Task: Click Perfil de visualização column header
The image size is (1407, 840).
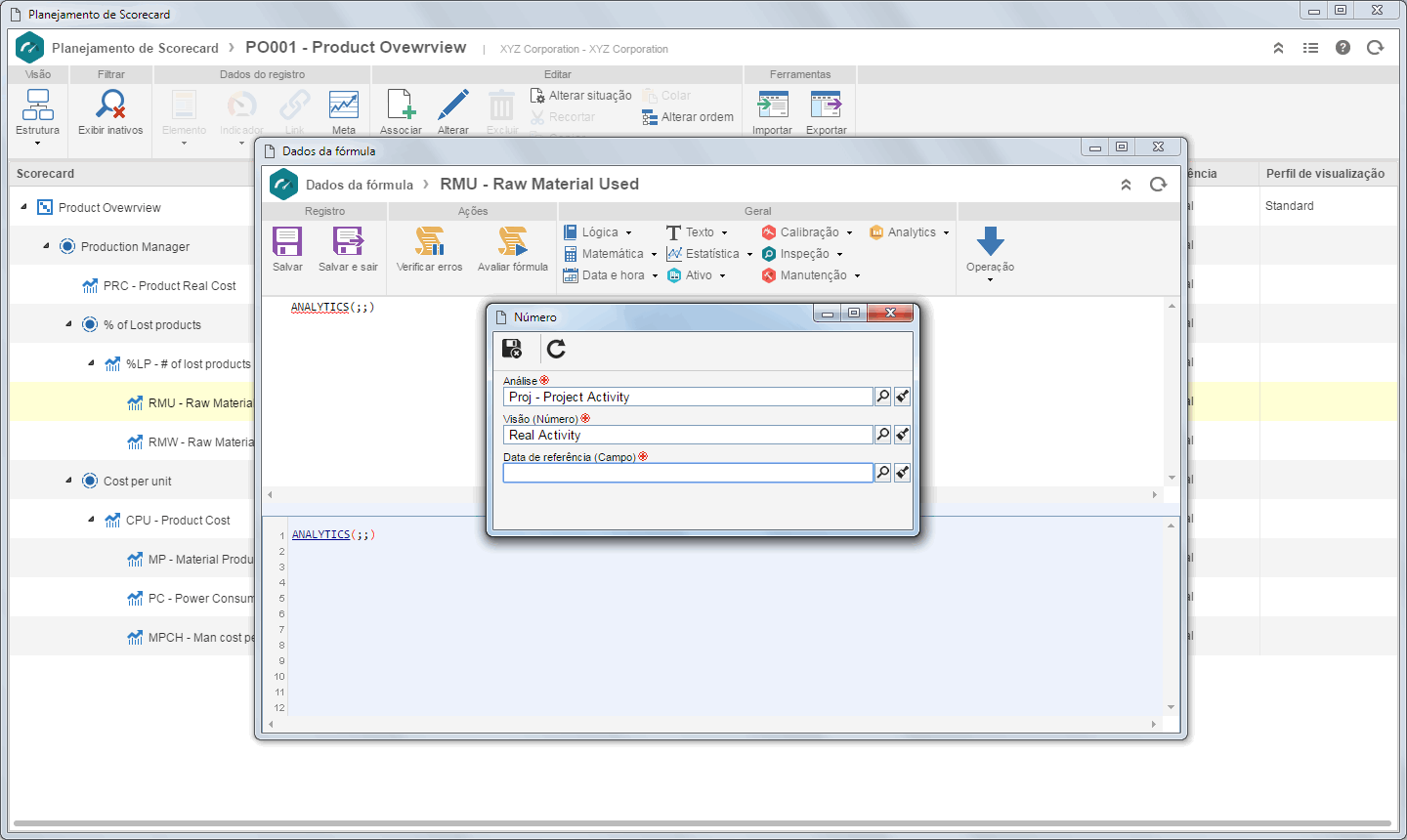Action: 1328,174
